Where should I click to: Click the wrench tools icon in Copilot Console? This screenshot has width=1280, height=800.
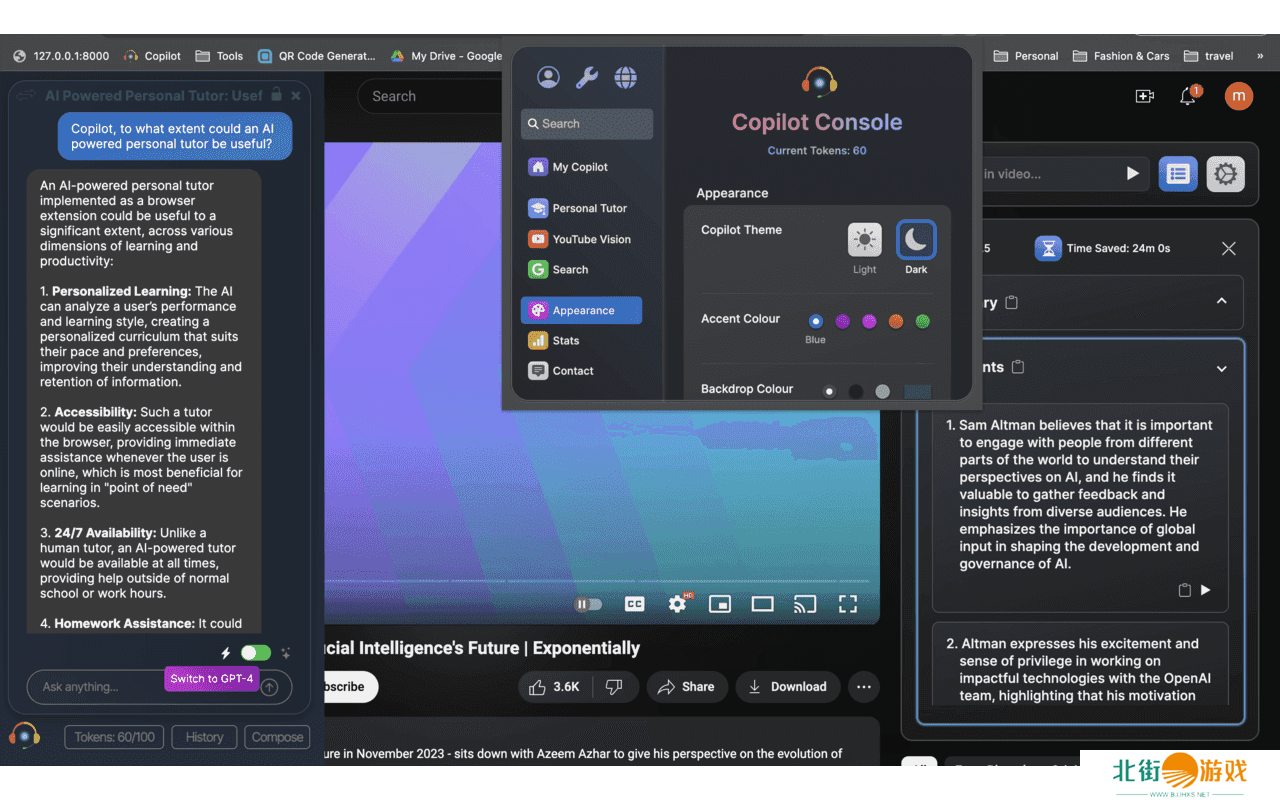coord(586,77)
